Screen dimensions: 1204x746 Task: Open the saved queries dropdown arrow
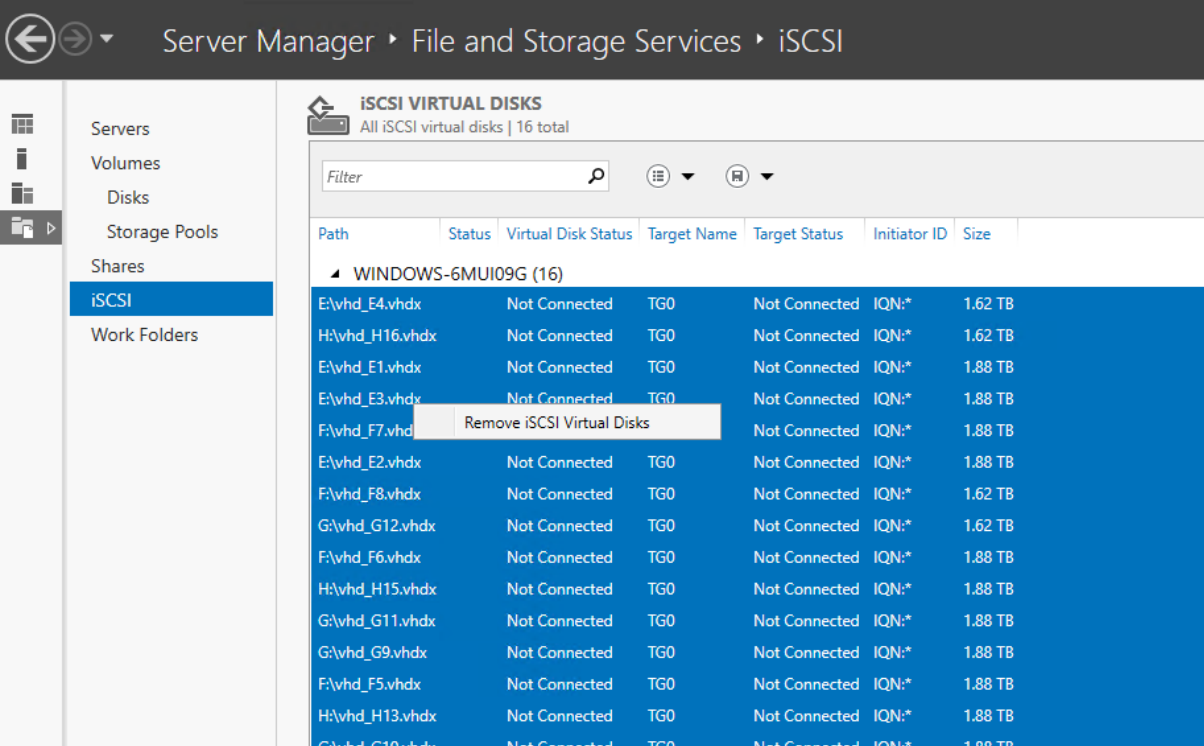pos(767,177)
